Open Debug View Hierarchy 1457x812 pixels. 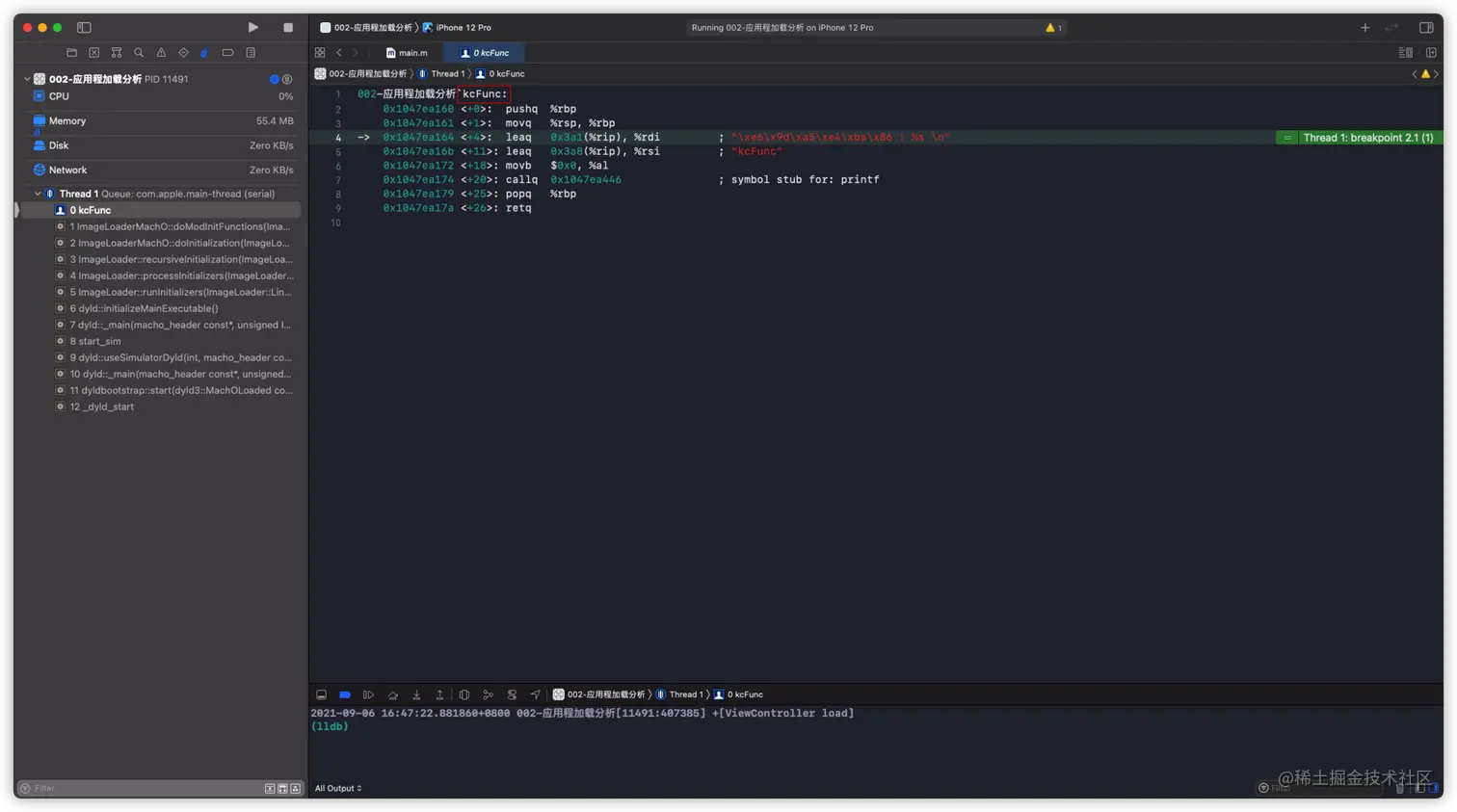coord(464,694)
